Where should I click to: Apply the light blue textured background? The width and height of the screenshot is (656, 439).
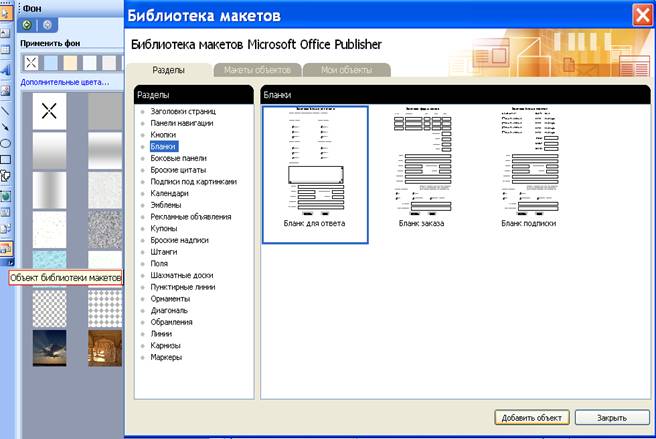(x=49, y=259)
